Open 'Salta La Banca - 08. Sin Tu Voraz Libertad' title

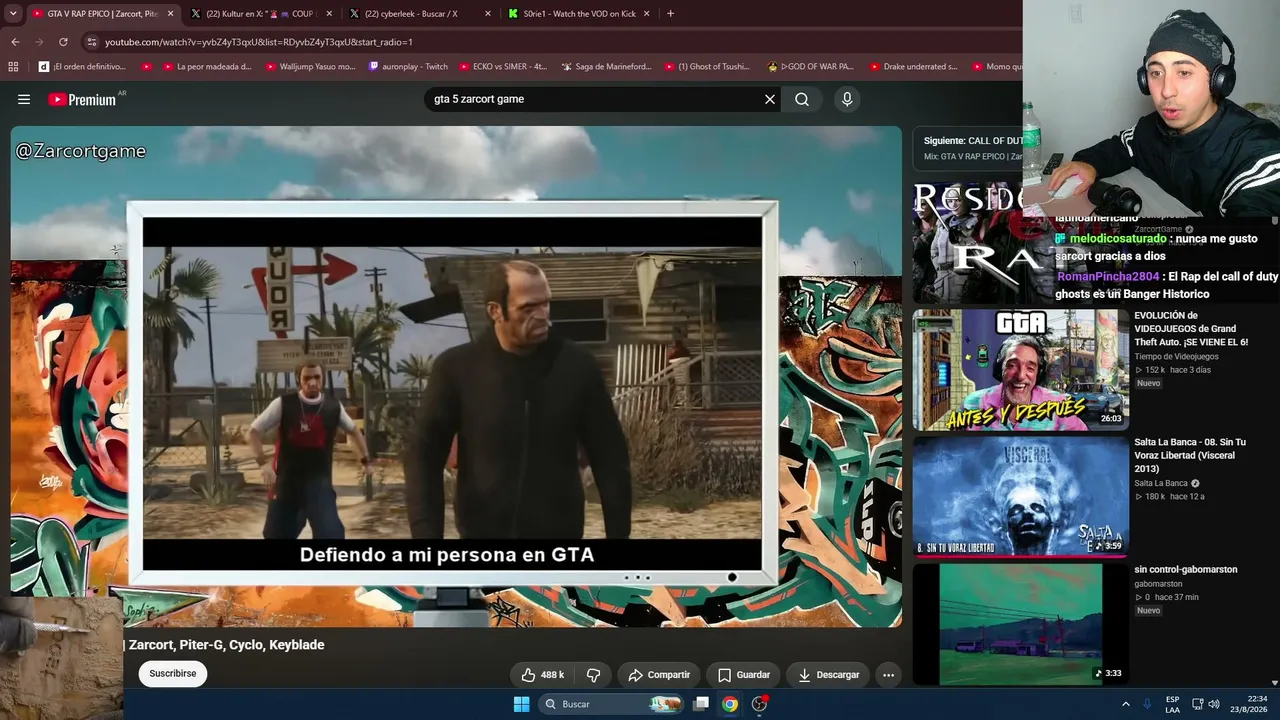coord(1190,455)
